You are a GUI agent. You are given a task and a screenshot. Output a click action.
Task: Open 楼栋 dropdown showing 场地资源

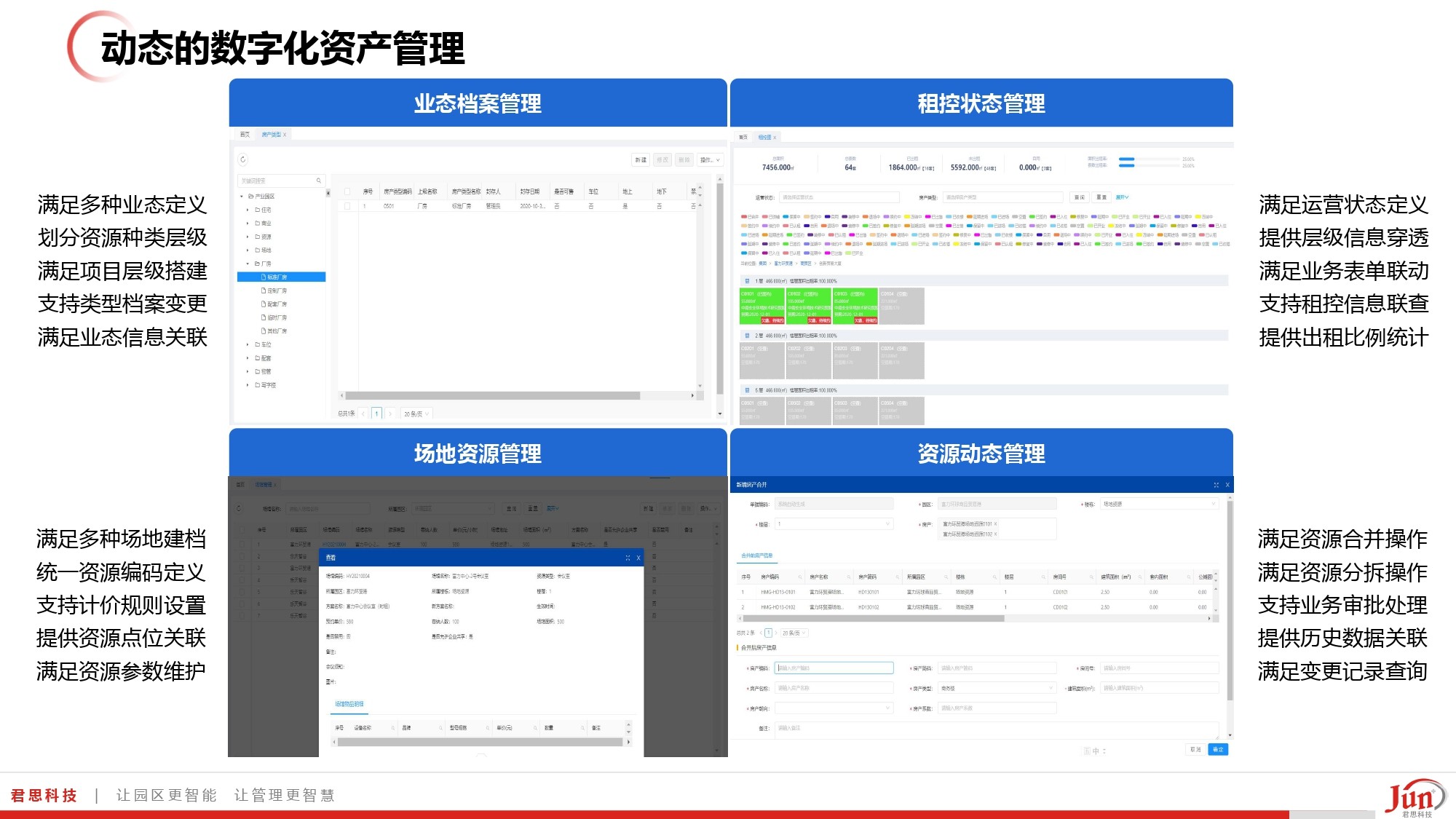click(1159, 504)
